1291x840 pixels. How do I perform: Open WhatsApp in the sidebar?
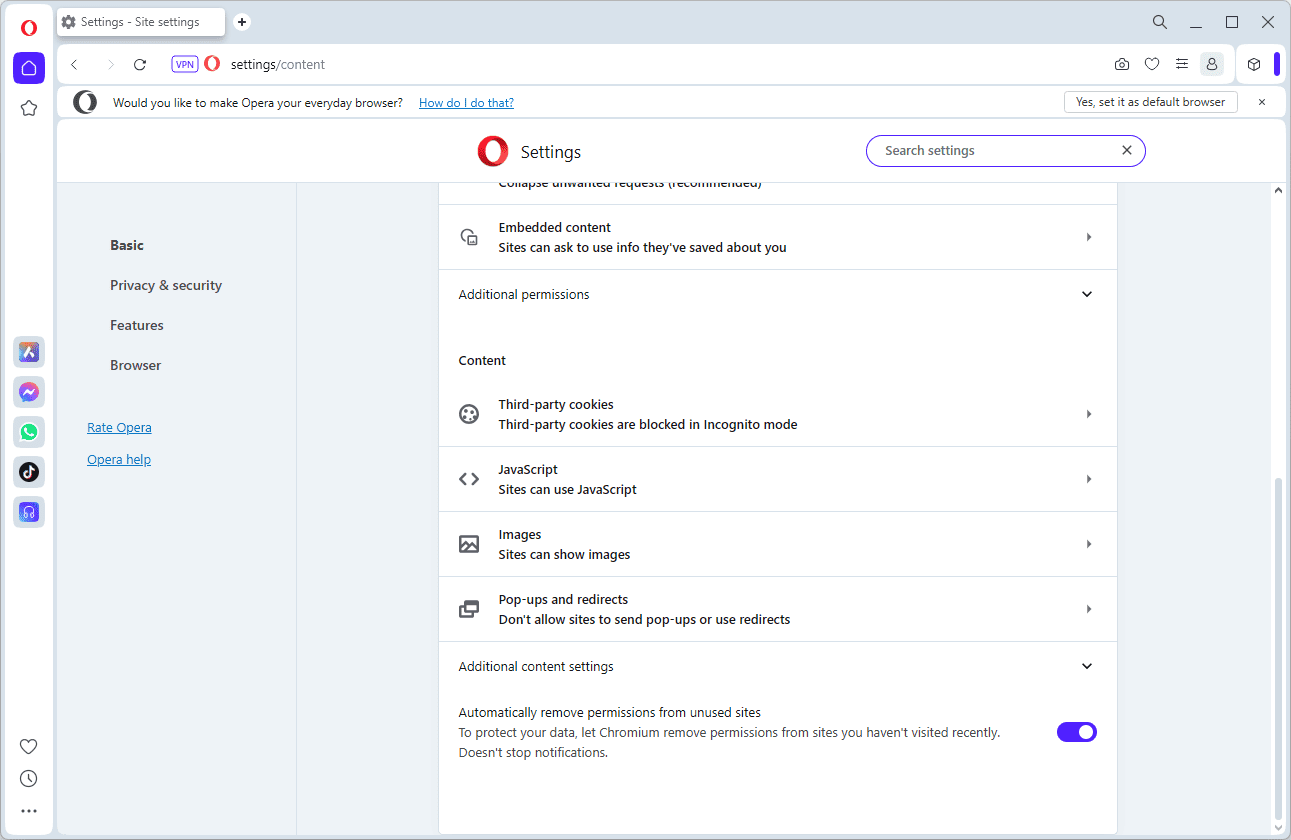pos(29,432)
